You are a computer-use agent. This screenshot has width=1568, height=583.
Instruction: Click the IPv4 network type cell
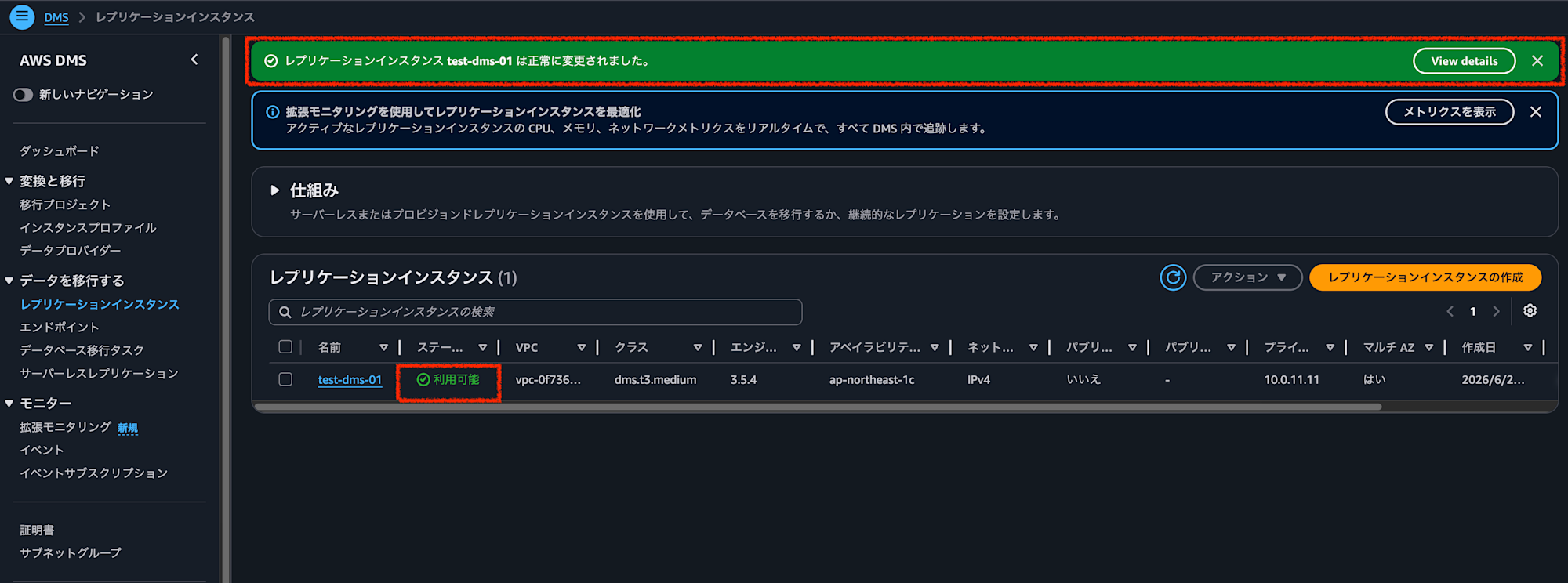click(x=978, y=379)
